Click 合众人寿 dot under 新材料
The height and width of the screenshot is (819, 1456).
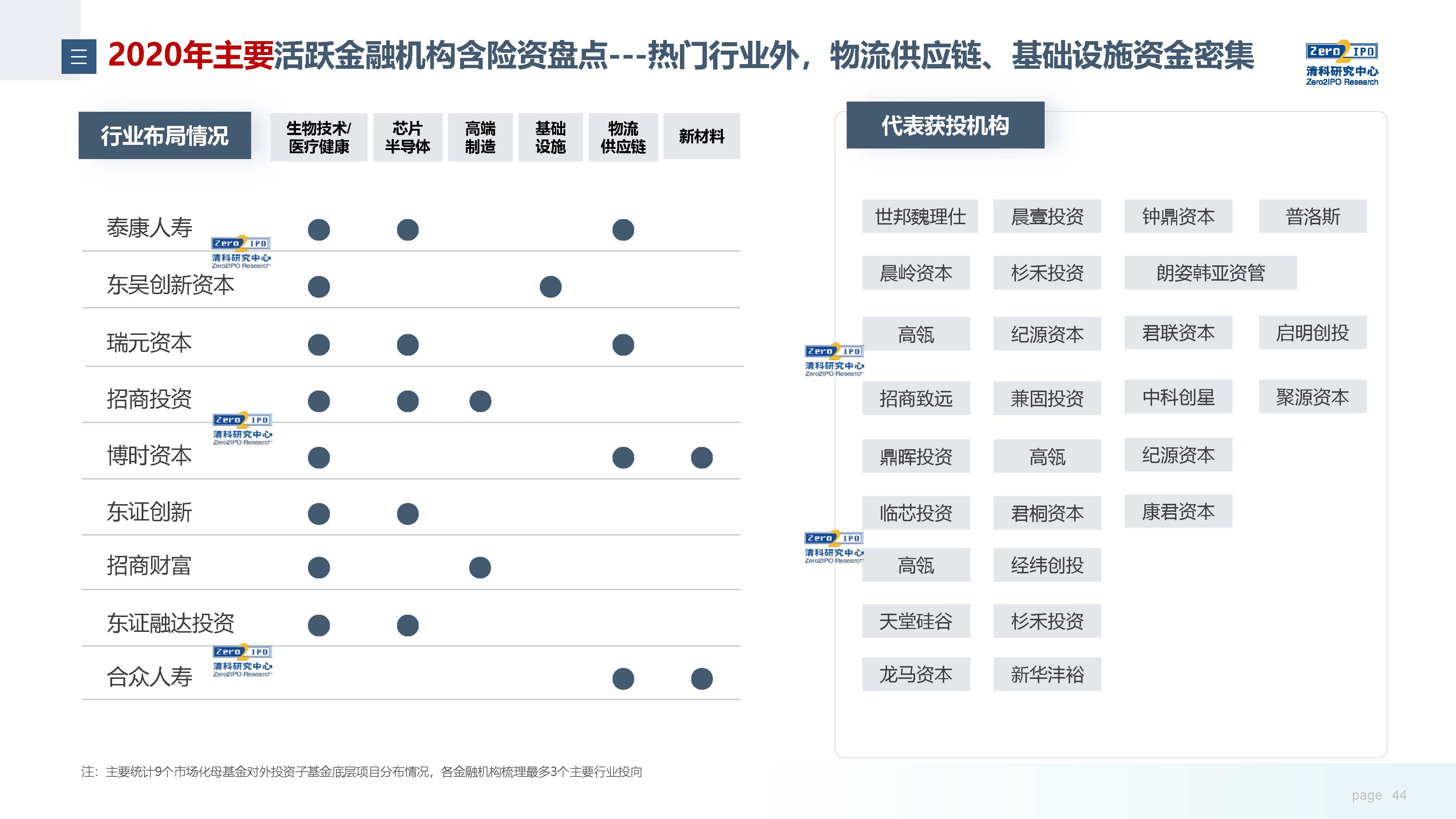tap(701, 679)
